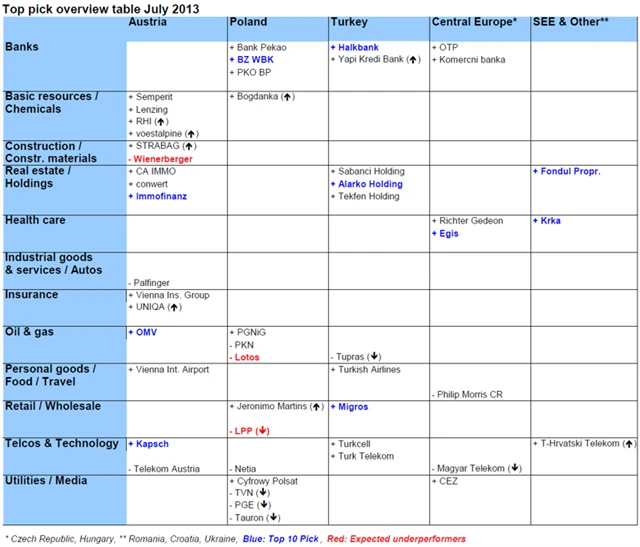Select the Basic resources / Chemicals row label

[51, 102]
